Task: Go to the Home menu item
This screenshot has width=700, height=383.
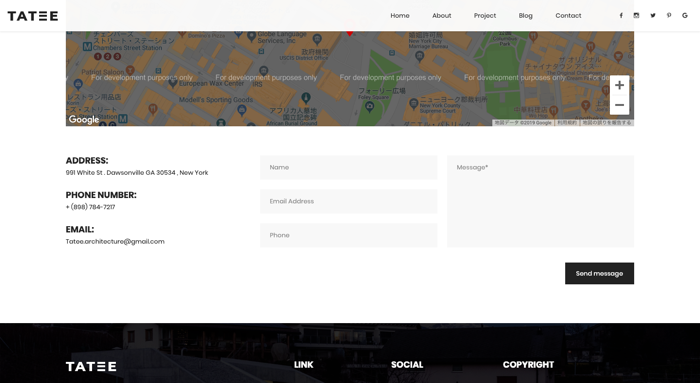Action: pos(400,16)
